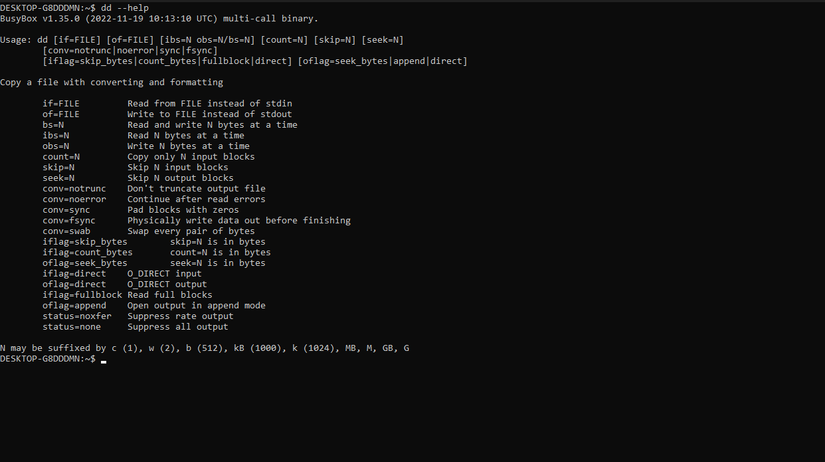The image size is (825, 462).
Task: Click the 'conv=noerror' option in the list
Action: [x=74, y=199]
